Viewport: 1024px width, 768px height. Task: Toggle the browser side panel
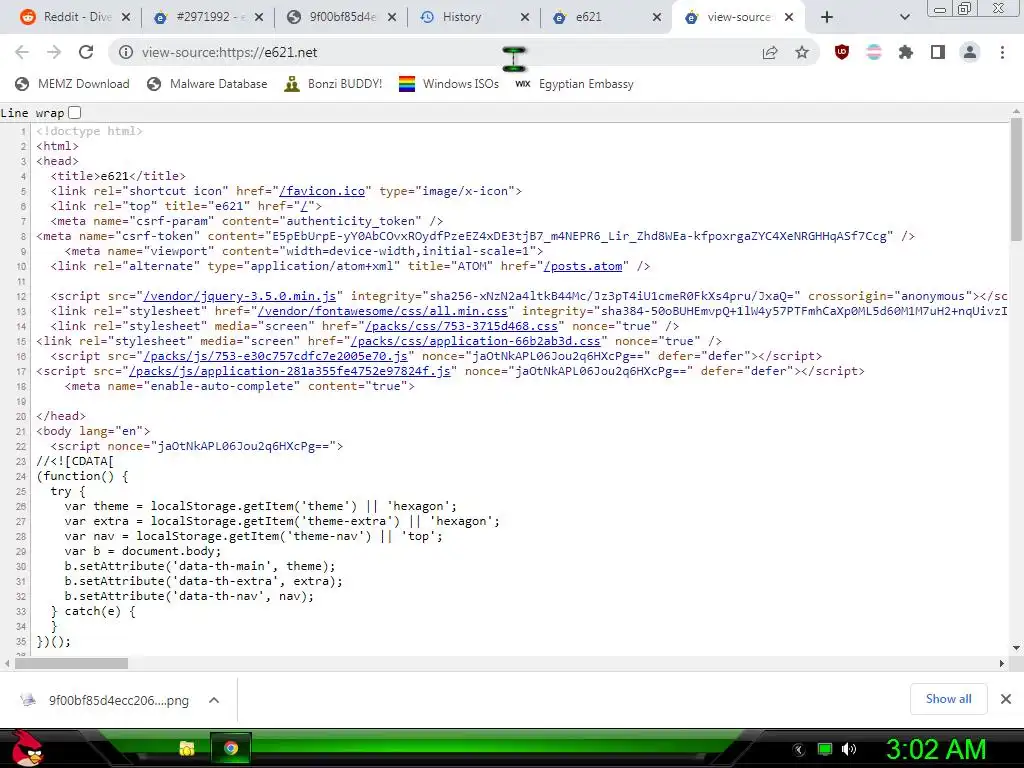point(938,52)
